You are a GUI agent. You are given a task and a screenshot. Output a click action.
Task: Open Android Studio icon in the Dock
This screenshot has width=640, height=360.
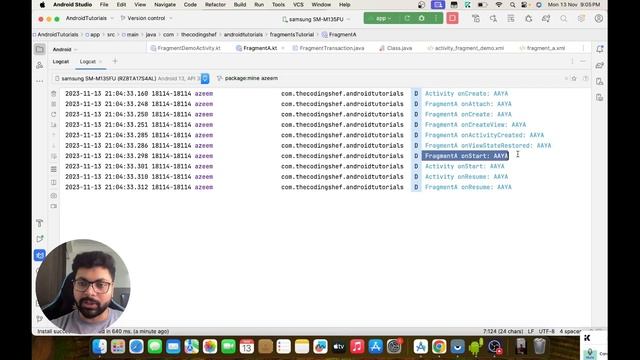[x=476, y=347]
